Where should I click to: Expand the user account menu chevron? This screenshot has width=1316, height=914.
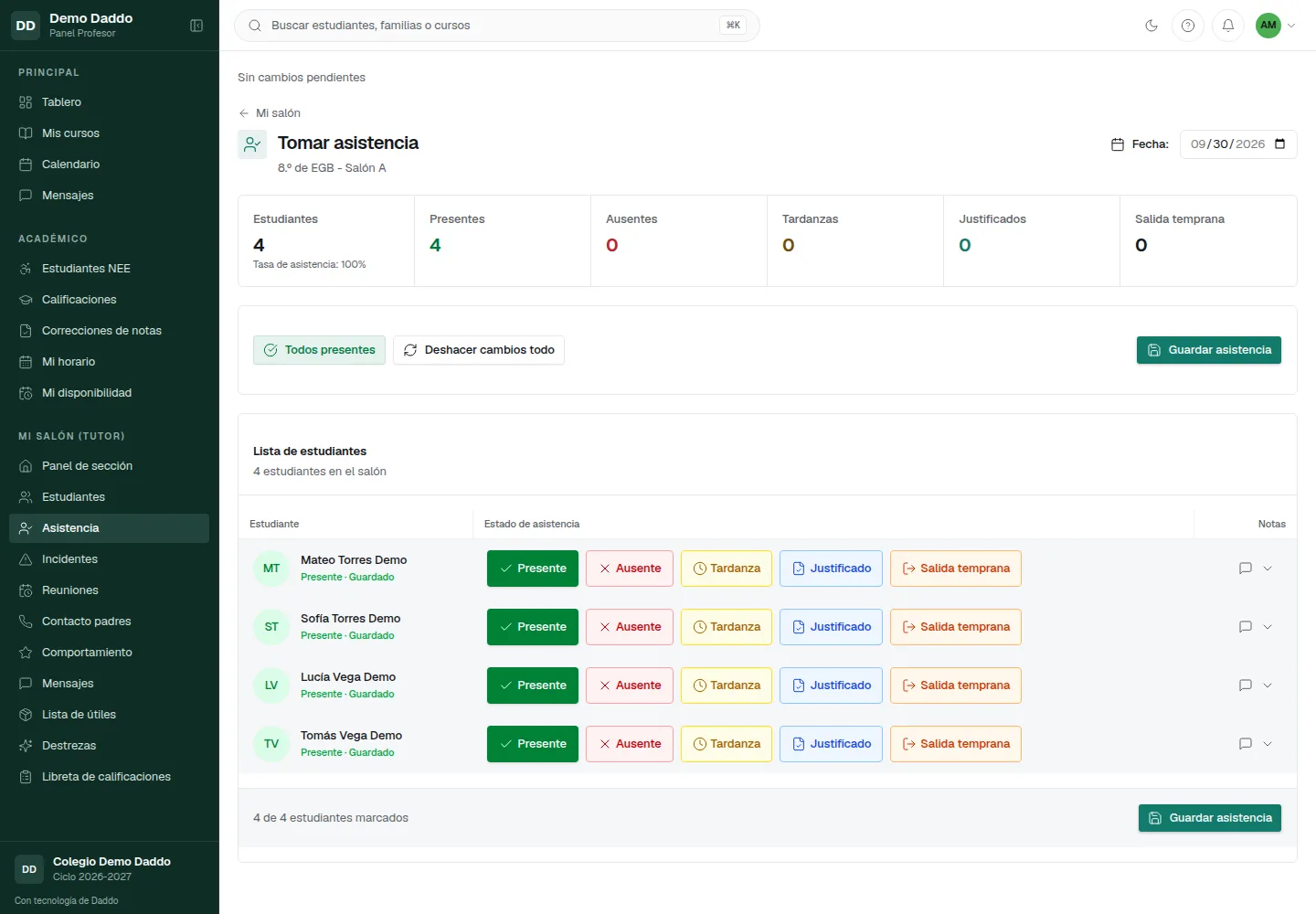pos(1291,26)
